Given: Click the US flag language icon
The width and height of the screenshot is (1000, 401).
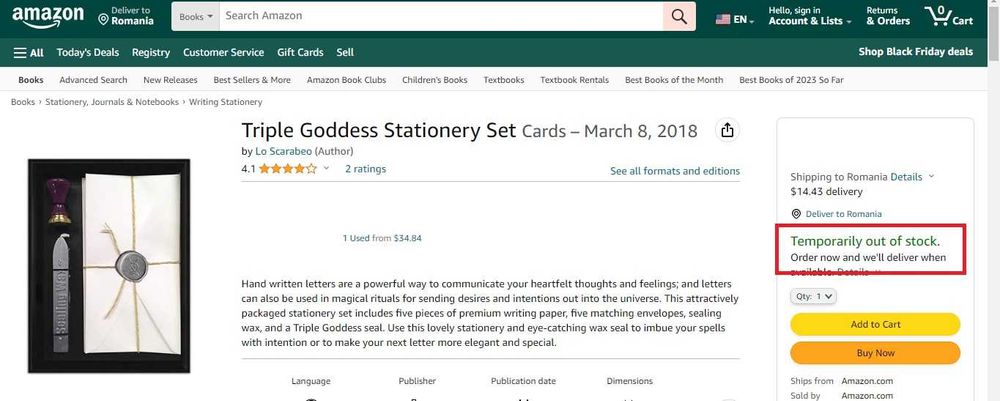Looking at the screenshot, I should pyautogui.click(x=723, y=18).
